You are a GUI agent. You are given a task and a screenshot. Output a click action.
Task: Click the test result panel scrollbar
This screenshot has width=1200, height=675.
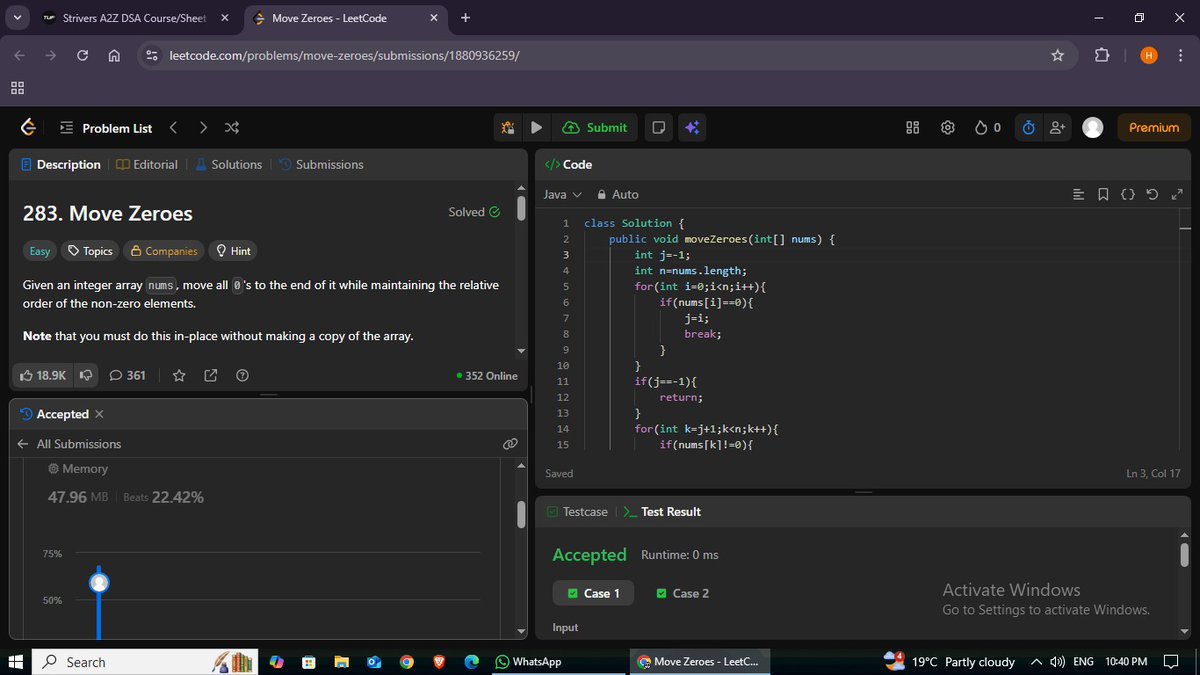point(1185,554)
